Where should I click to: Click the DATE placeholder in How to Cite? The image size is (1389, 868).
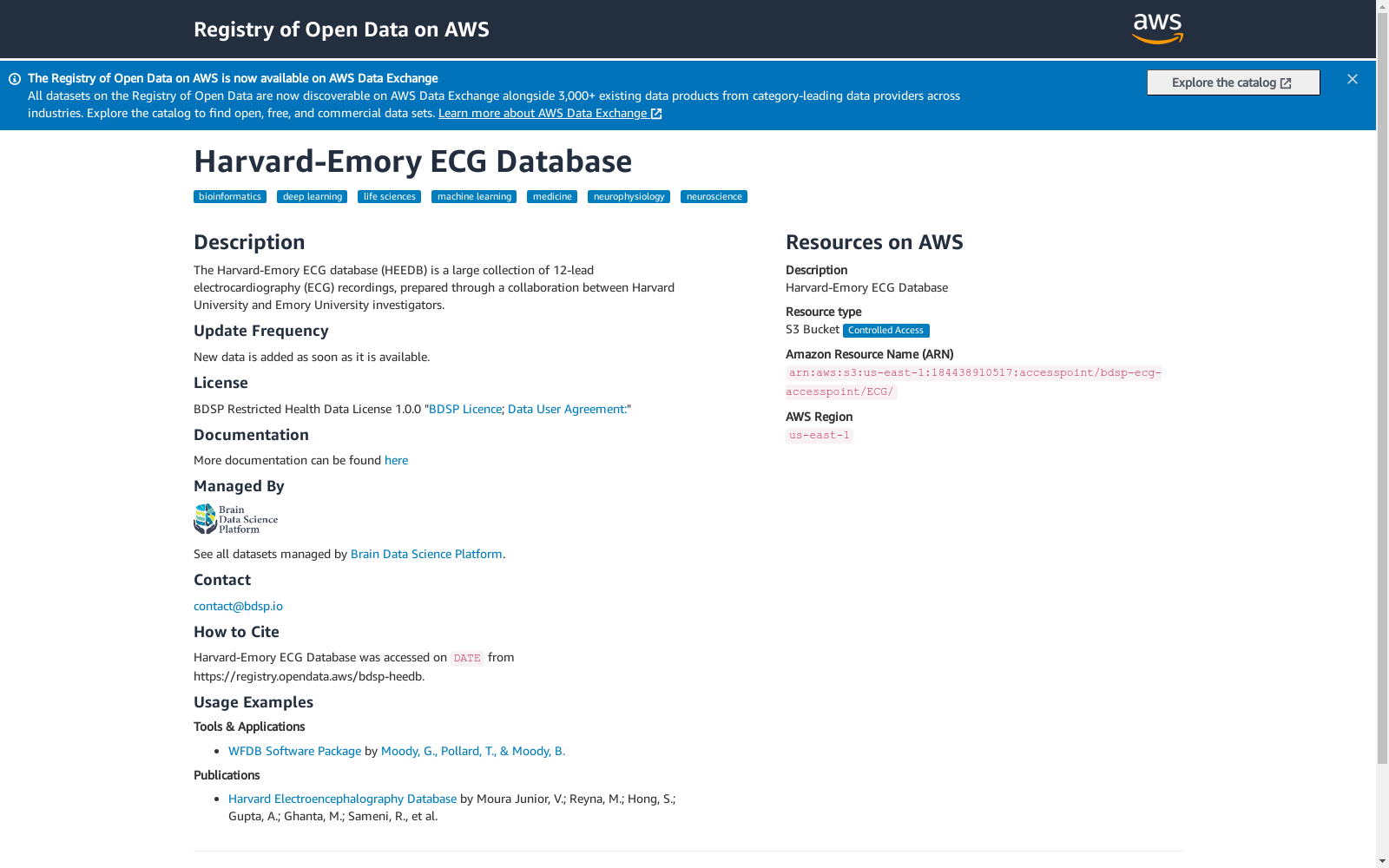click(x=467, y=658)
